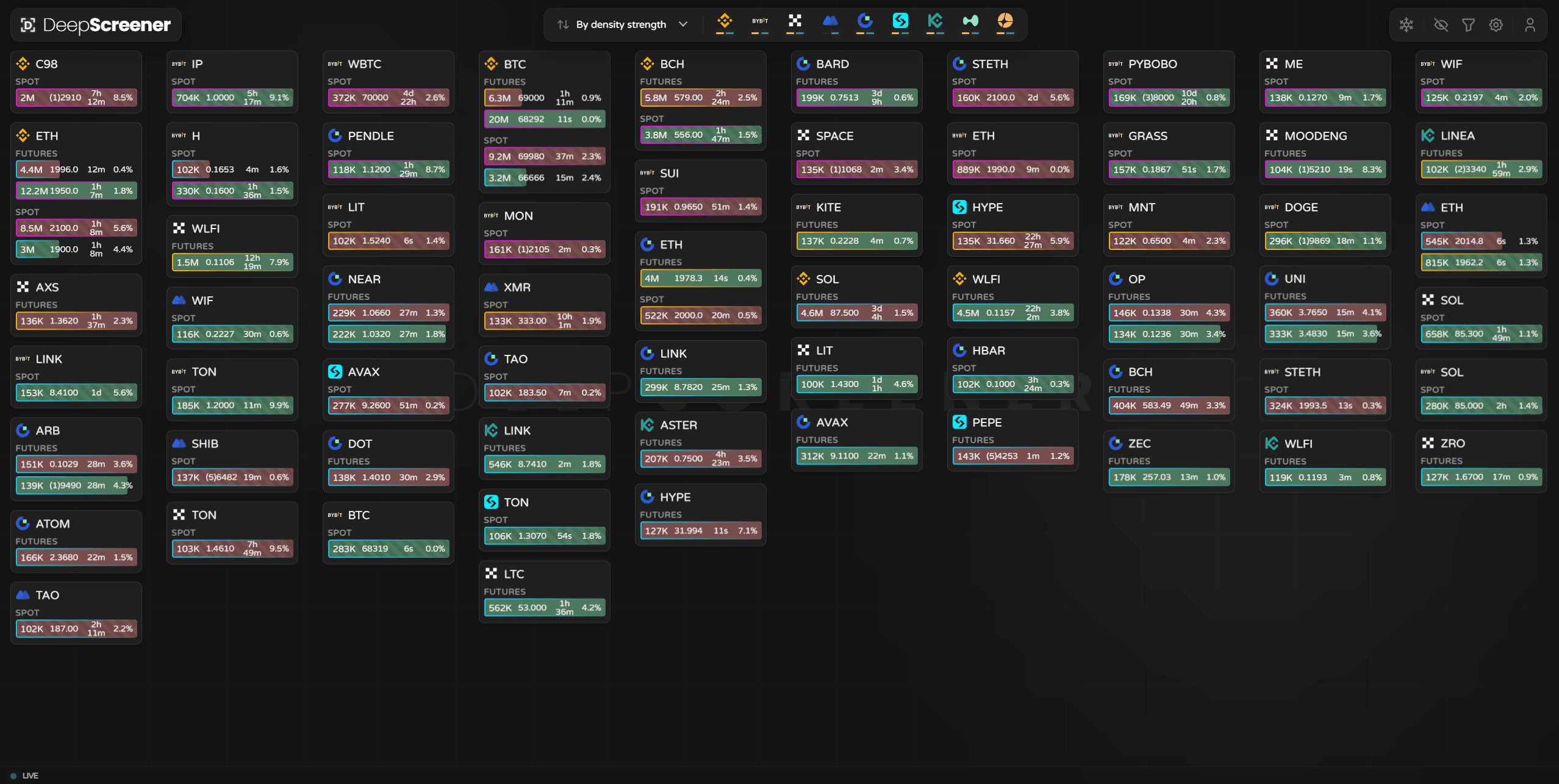Image resolution: width=1559 pixels, height=784 pixels.
Task: Select the Binance exchange icon in the top bar
Action: click(725, 21)
